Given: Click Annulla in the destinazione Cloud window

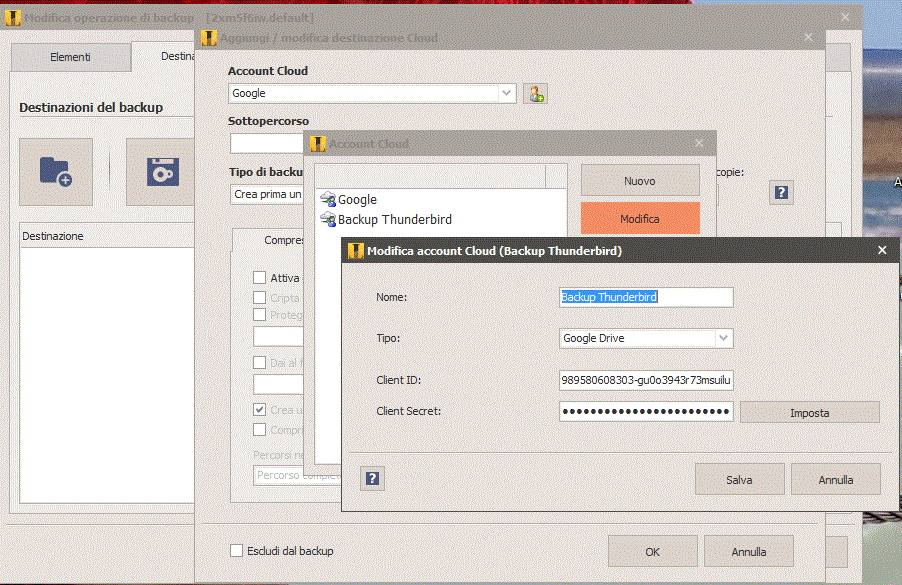Looking at the screenshot, I should (x=748, y=552).
